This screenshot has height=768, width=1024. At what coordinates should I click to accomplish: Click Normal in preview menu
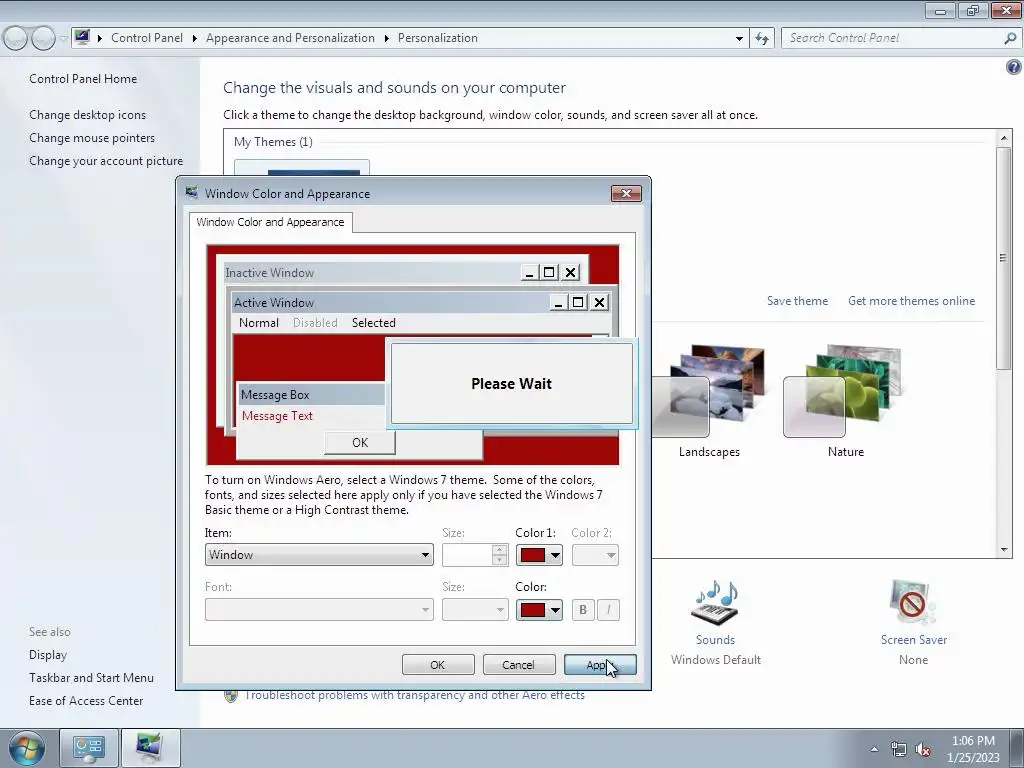(x=259, y=323)
